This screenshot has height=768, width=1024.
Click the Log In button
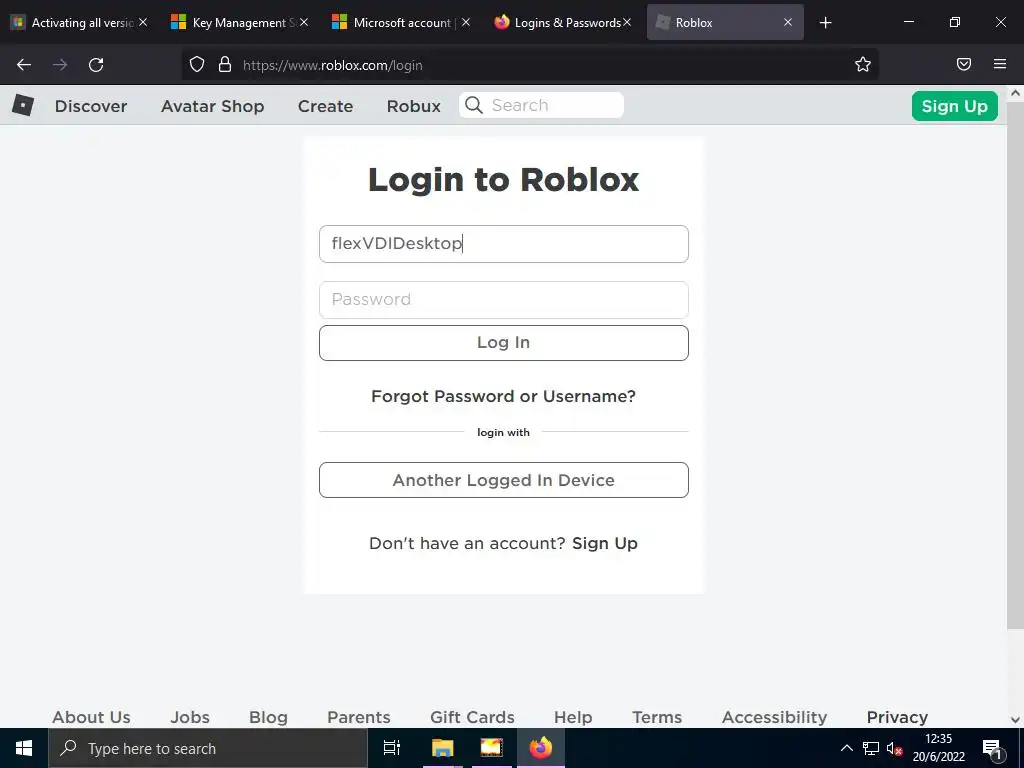(x=504, y=343)
